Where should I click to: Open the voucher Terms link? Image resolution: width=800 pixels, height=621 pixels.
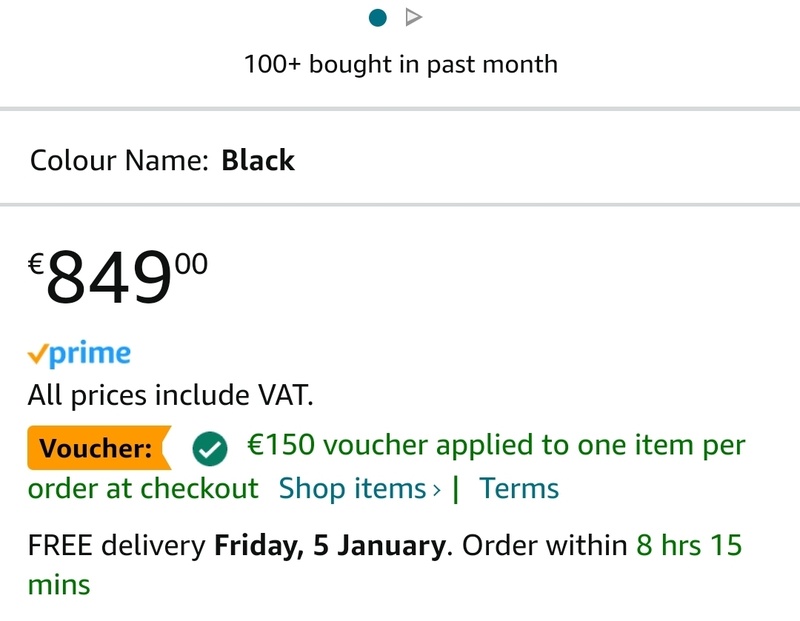[x=519, y=489]
